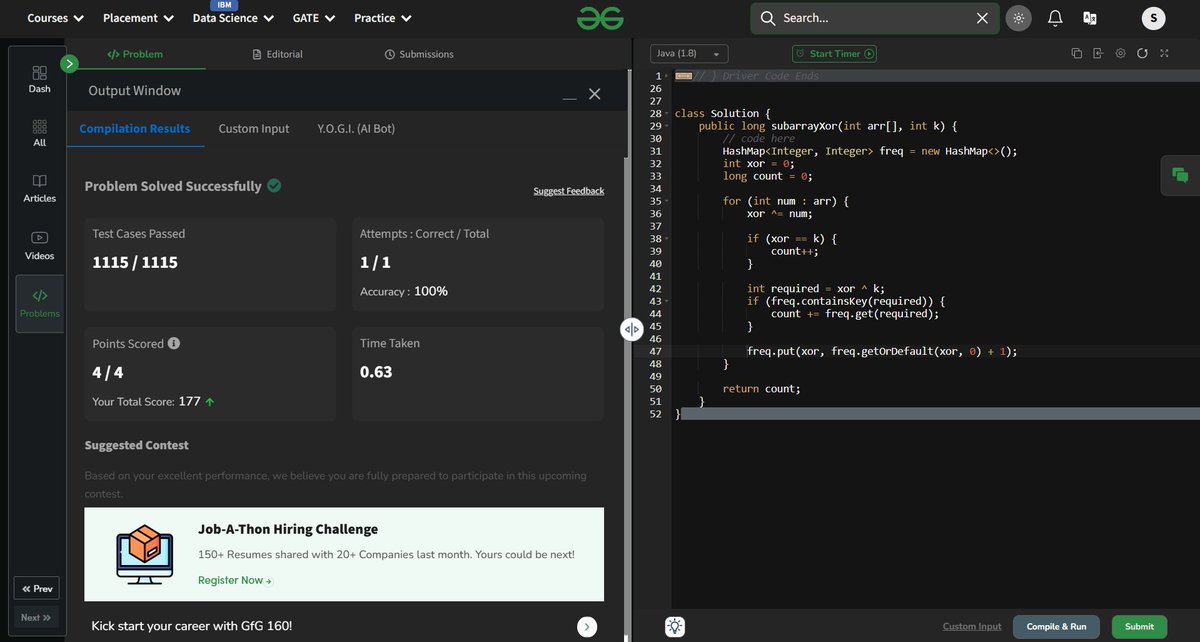Submit the solution
The image size is (1200, 642).
tap(1139, 626)
